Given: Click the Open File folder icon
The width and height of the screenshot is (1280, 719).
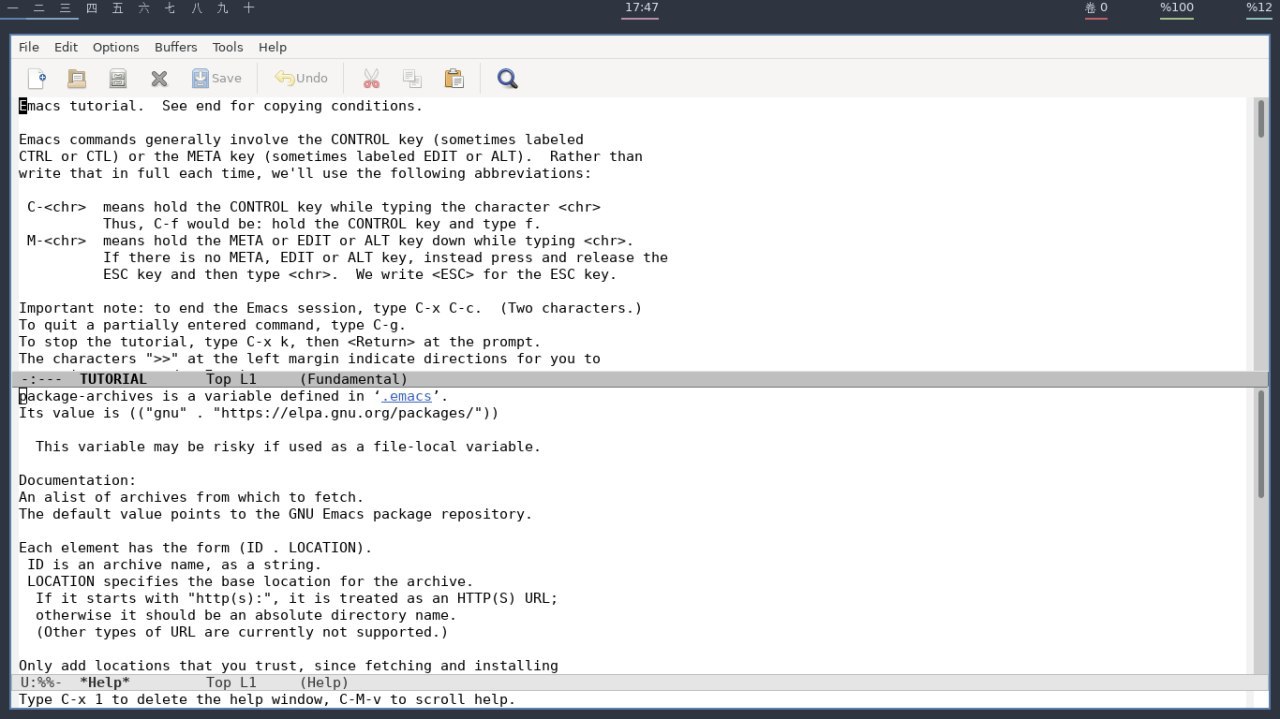Looking at the screenshot, I should coord(77,78).
